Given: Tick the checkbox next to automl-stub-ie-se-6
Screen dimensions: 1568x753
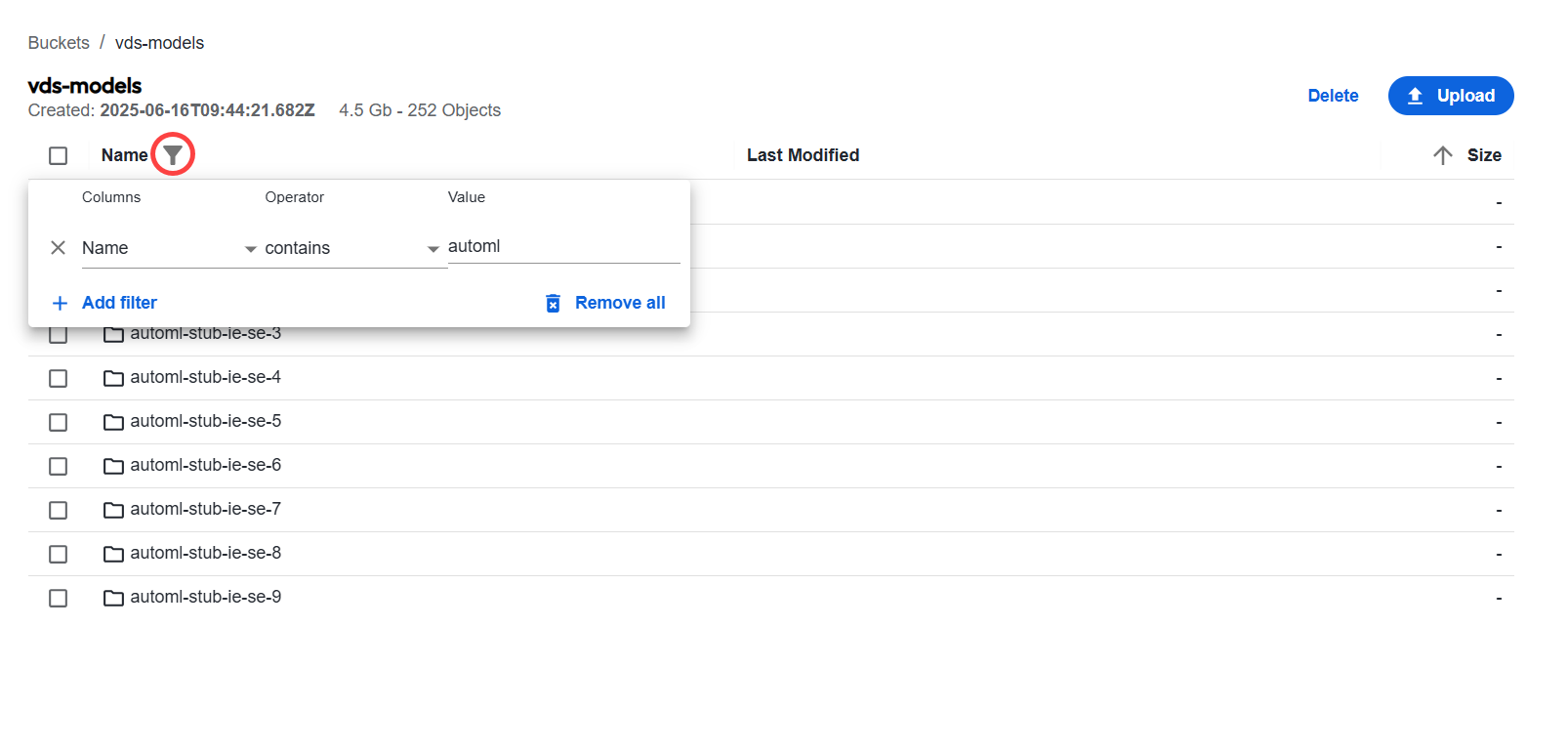Looking at the screenshot, I should tap(59, 466).
